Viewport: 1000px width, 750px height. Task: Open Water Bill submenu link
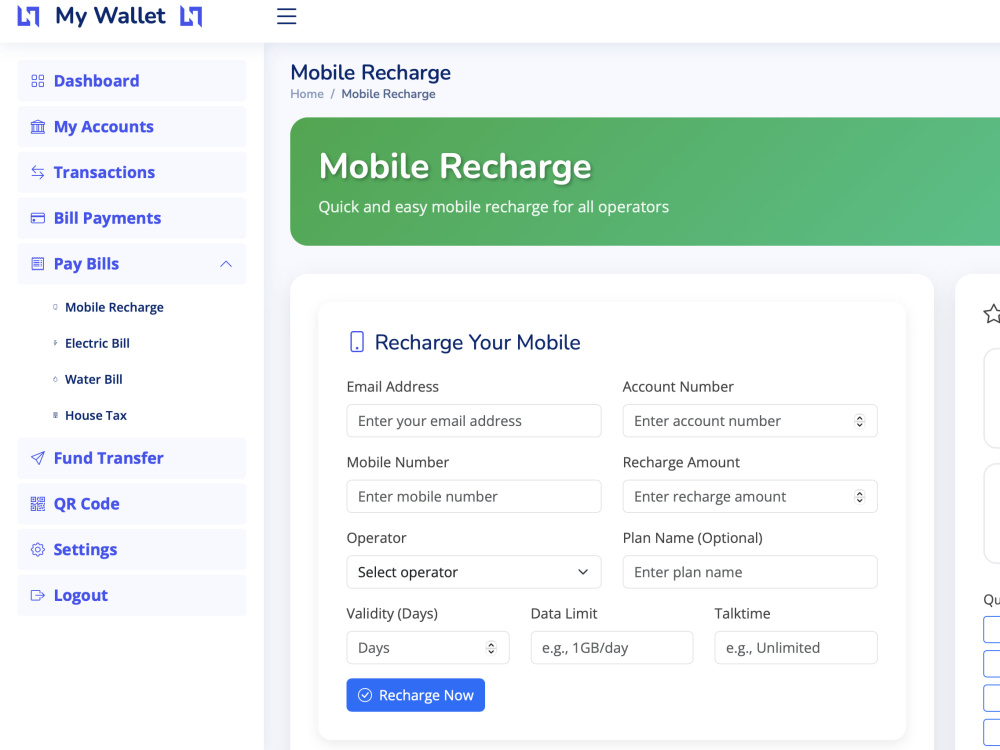94,379
